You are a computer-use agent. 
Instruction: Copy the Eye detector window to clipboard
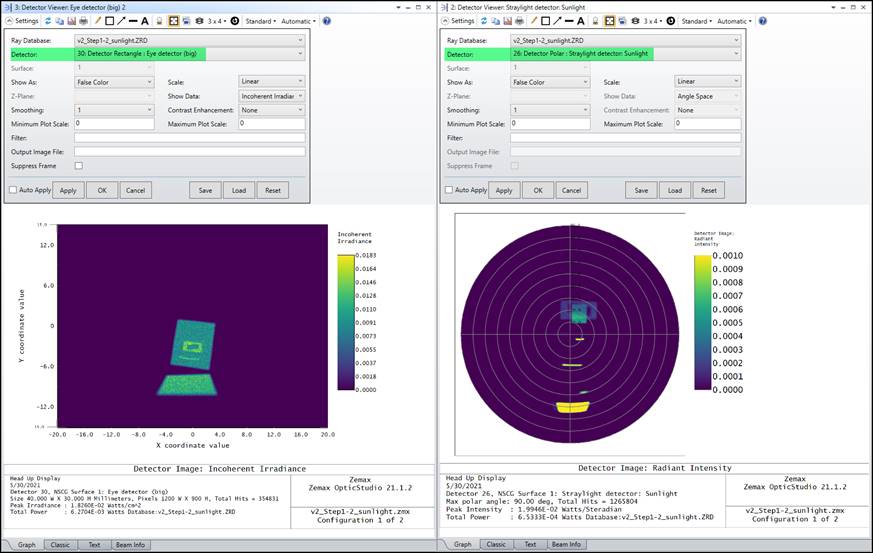pos(60,21)
